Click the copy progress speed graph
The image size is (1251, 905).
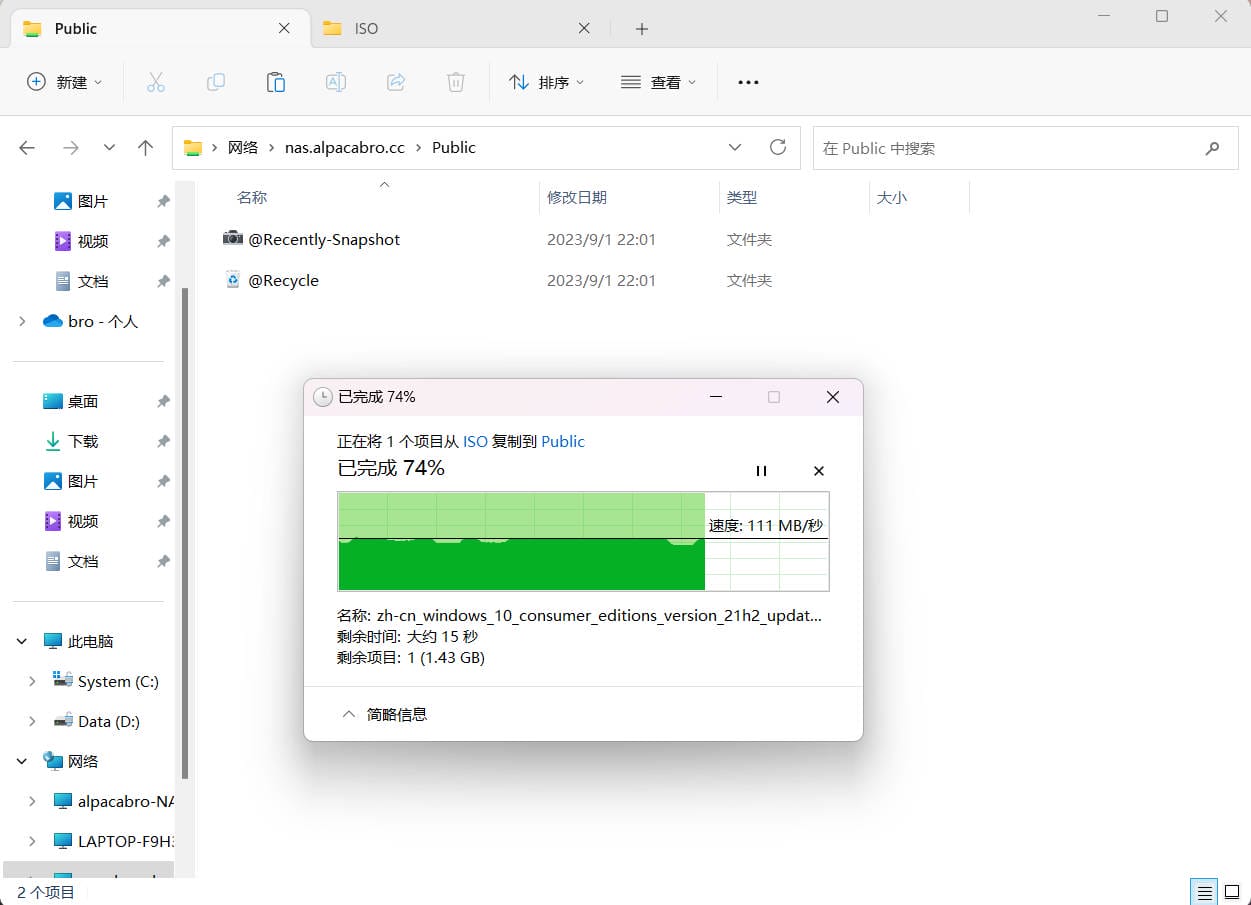(x=583, y=541)
